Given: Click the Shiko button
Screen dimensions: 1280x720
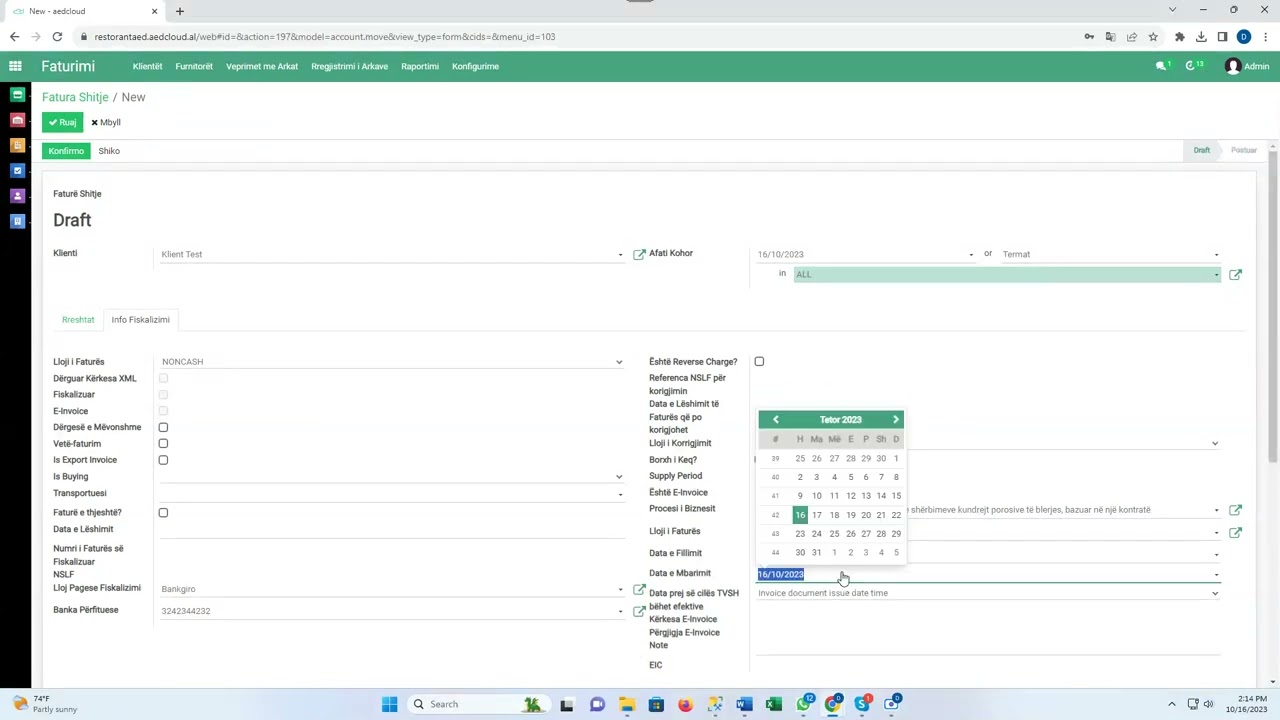Looking at the screenshot, I should click(x=109, y=151).
